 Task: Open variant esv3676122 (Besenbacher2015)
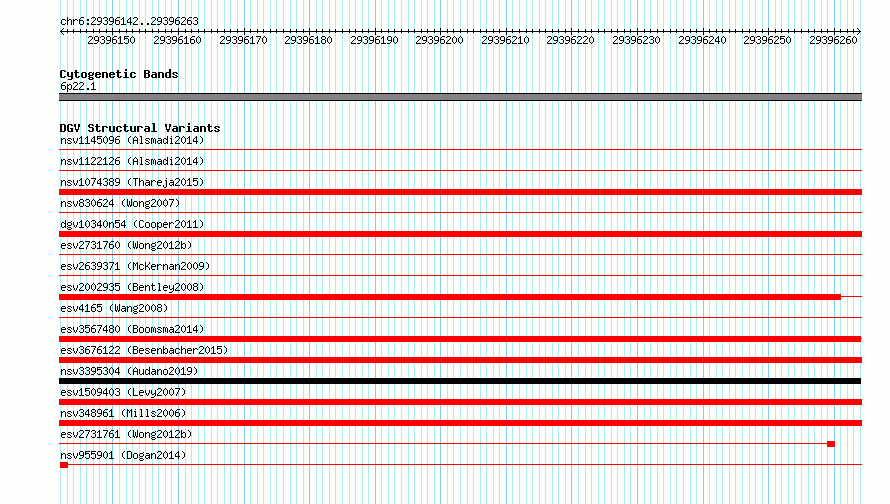coord(144,350)
